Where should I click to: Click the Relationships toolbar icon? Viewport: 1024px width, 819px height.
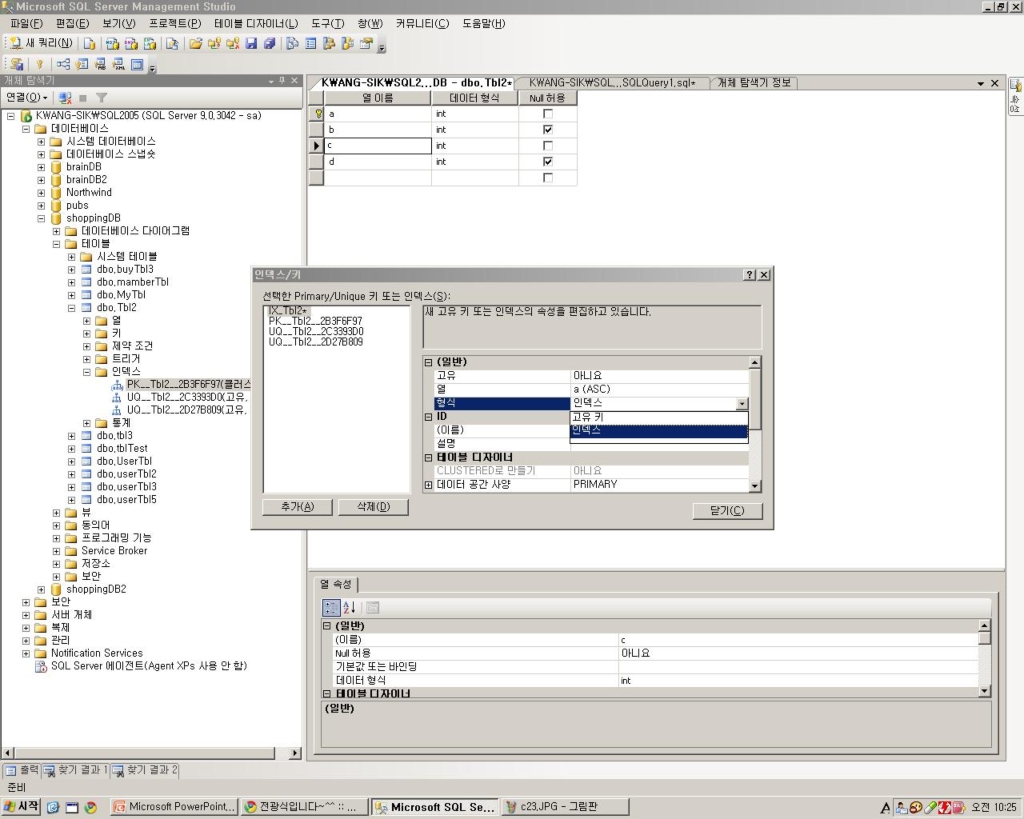(63, 64)
